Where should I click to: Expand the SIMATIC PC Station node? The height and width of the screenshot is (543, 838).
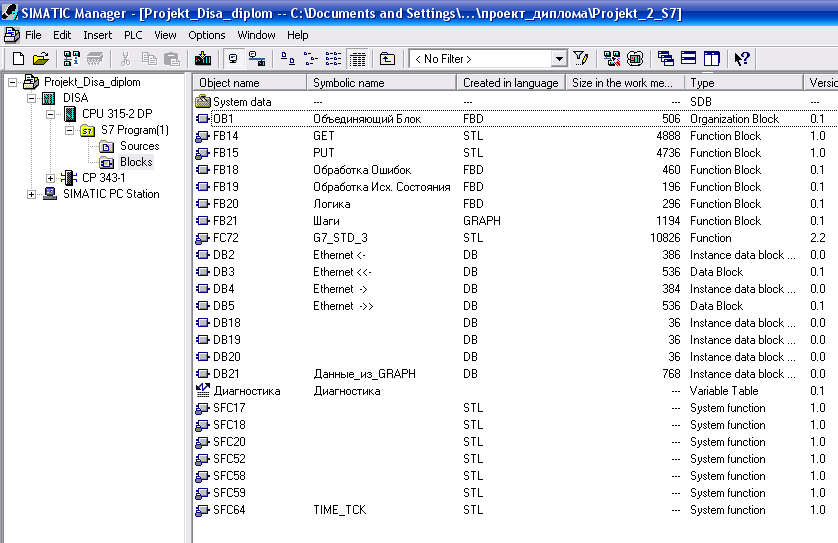point(31,194)
